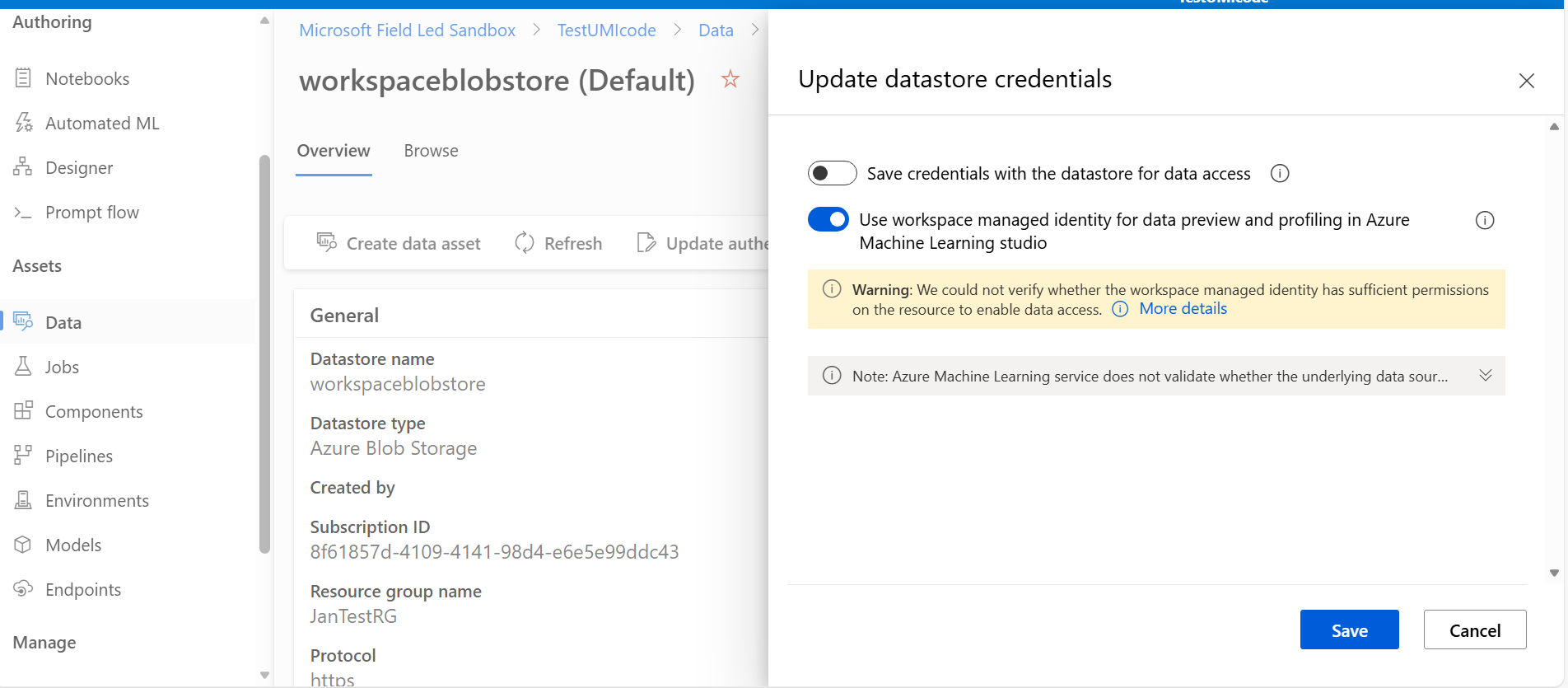1568x688 pixels.
Task: Switch to the Browse tab
Action: (431, 151)
